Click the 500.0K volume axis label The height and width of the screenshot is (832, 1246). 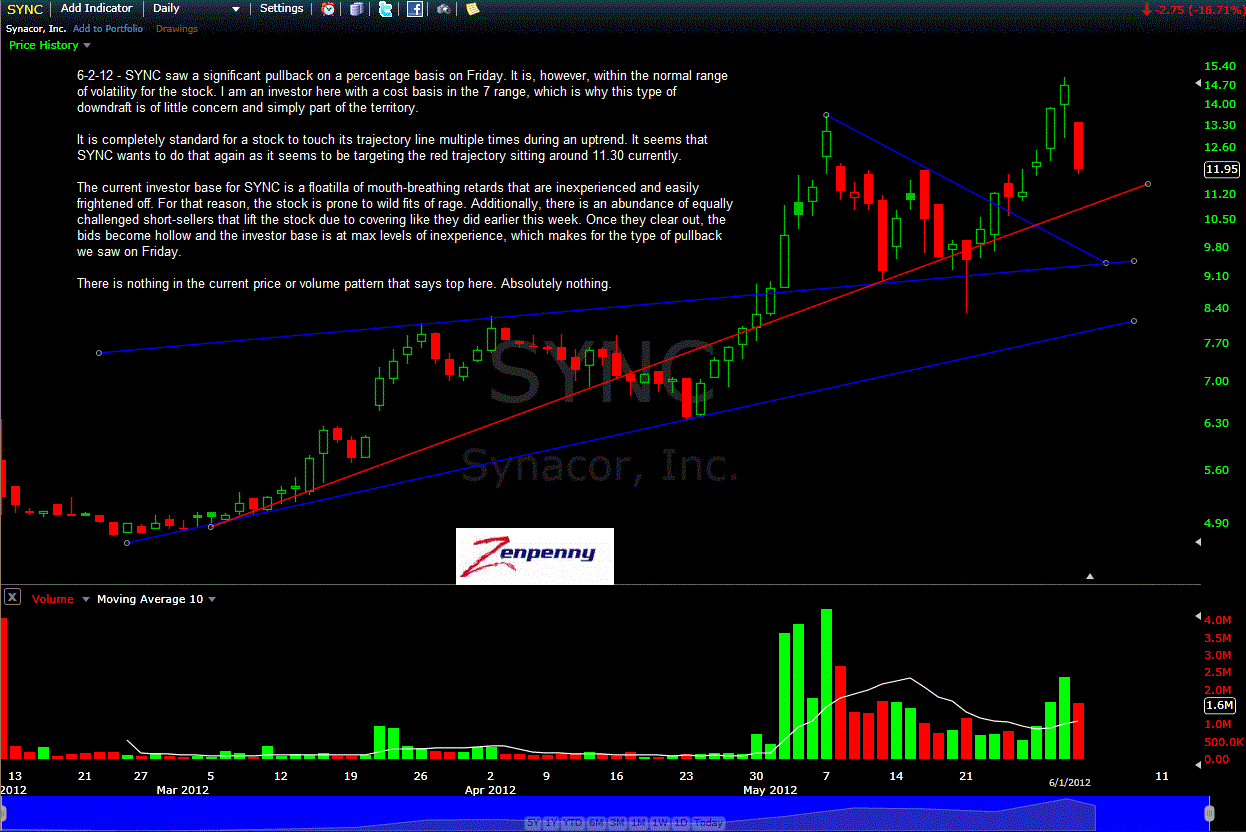tap(1224, 742)
